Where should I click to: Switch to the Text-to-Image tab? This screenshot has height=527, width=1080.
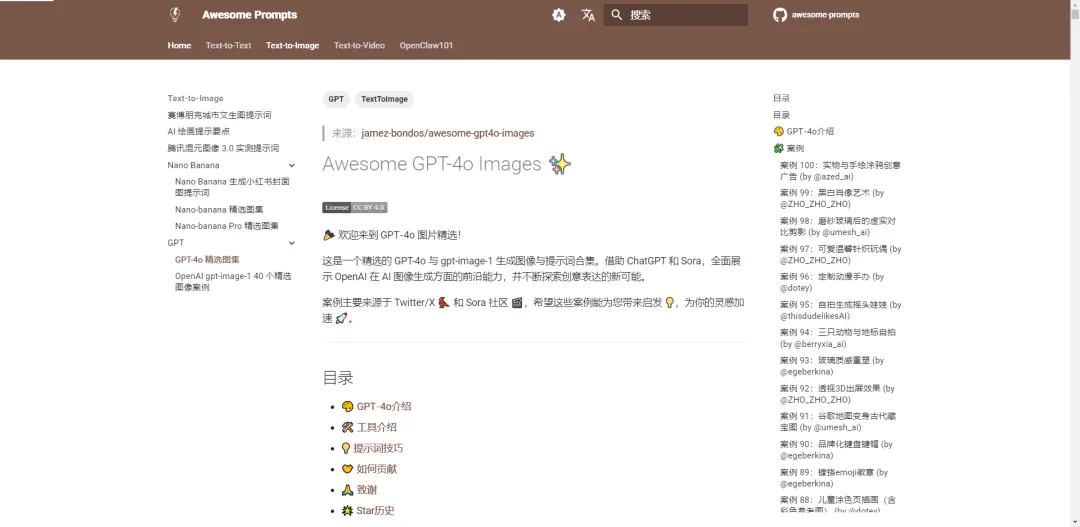pos(293,45)
